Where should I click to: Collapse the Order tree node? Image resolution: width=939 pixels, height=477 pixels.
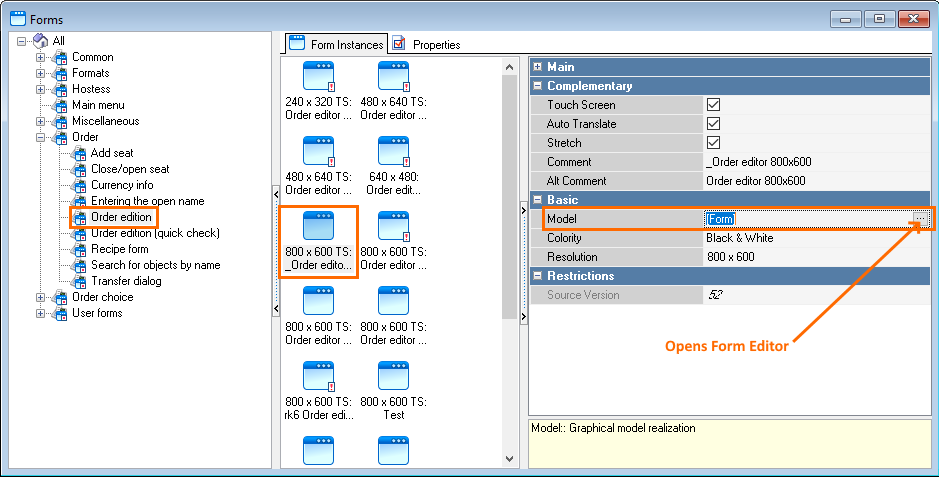(41, 138)
